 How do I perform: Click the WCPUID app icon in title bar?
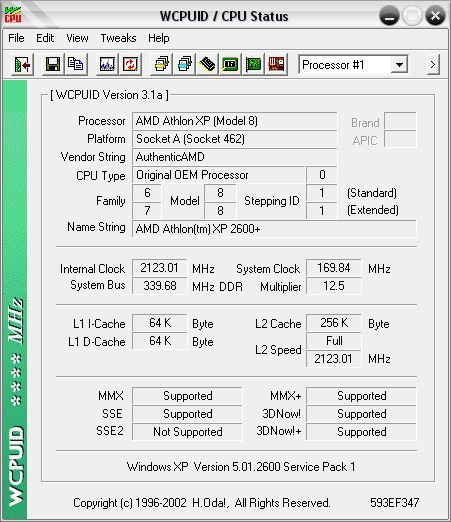tap(13, 15)
